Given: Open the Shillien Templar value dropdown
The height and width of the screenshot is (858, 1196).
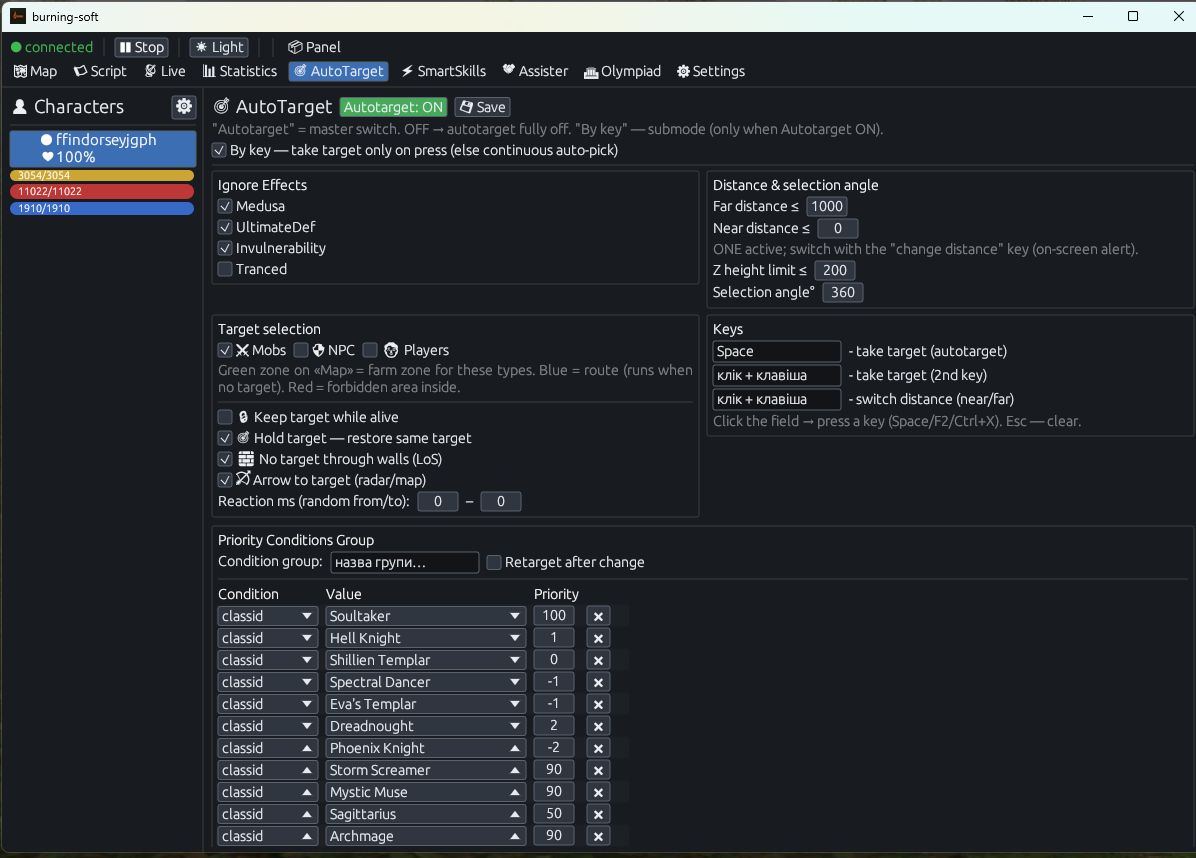Looking at the screenshot, I should (x=426, y=660).
